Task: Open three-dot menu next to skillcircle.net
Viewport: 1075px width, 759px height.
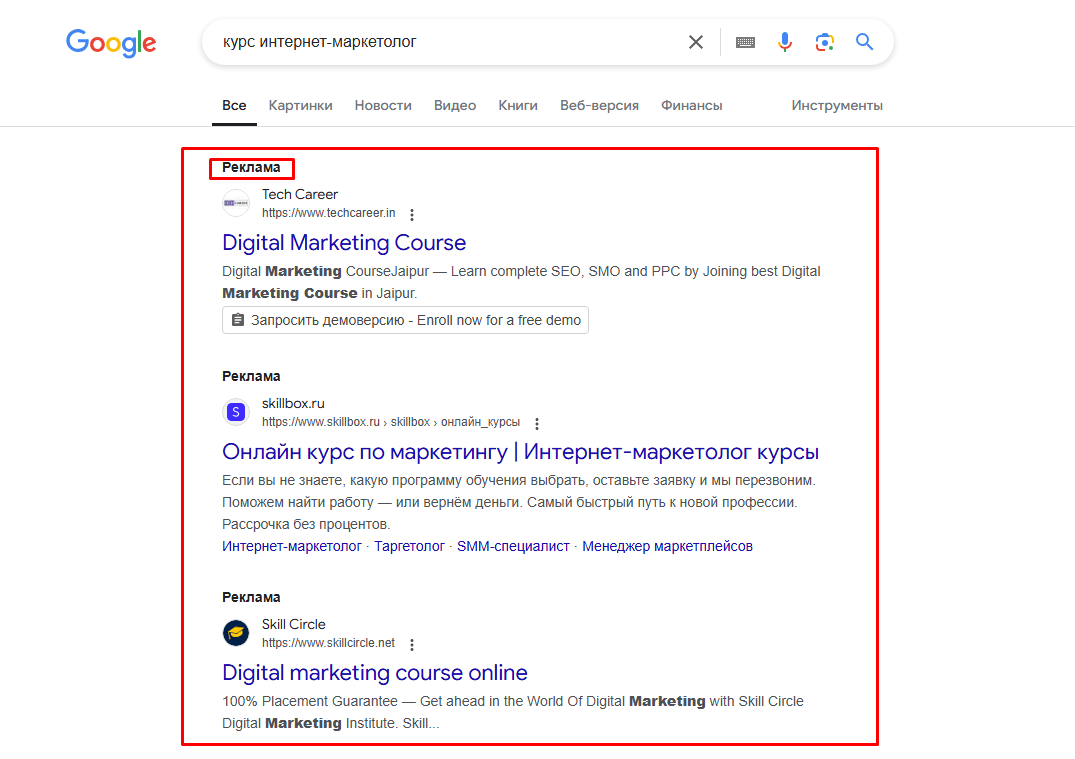Action: point(411,644)
